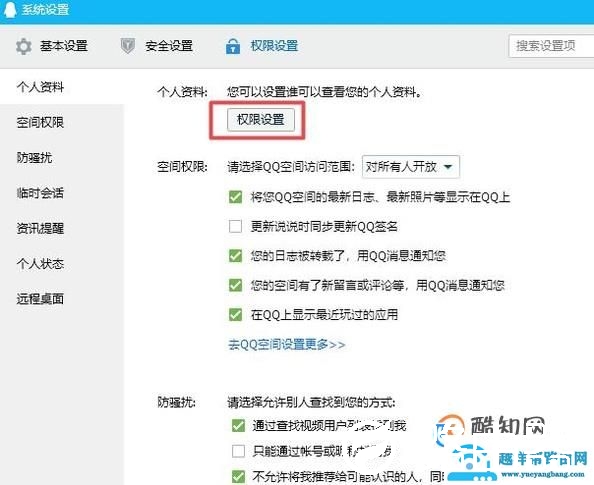This screenshot has height=485, width=594.
Task: Select 个人状态 in the sidebar
Action: tap(40, 263)
